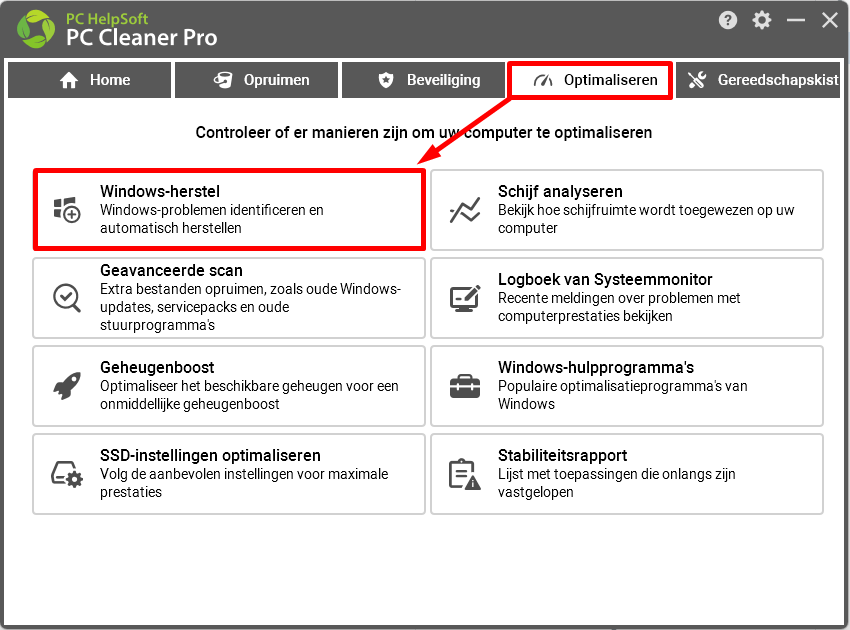The width and height of the screenshot is (850, 630).
Task: Go to the Beveiliging tab
Action: point(423,80)
